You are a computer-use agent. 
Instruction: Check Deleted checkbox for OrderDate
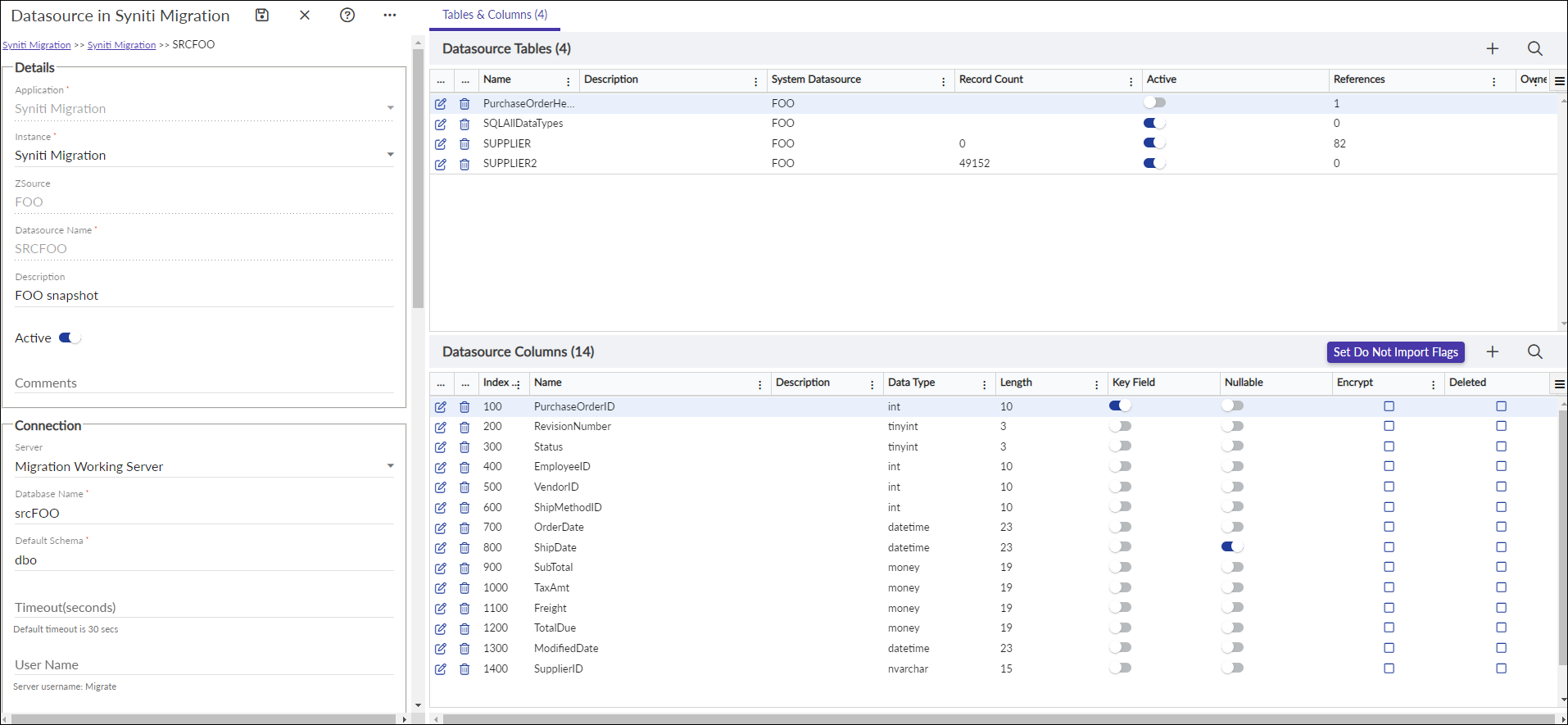pos(1502,527)
